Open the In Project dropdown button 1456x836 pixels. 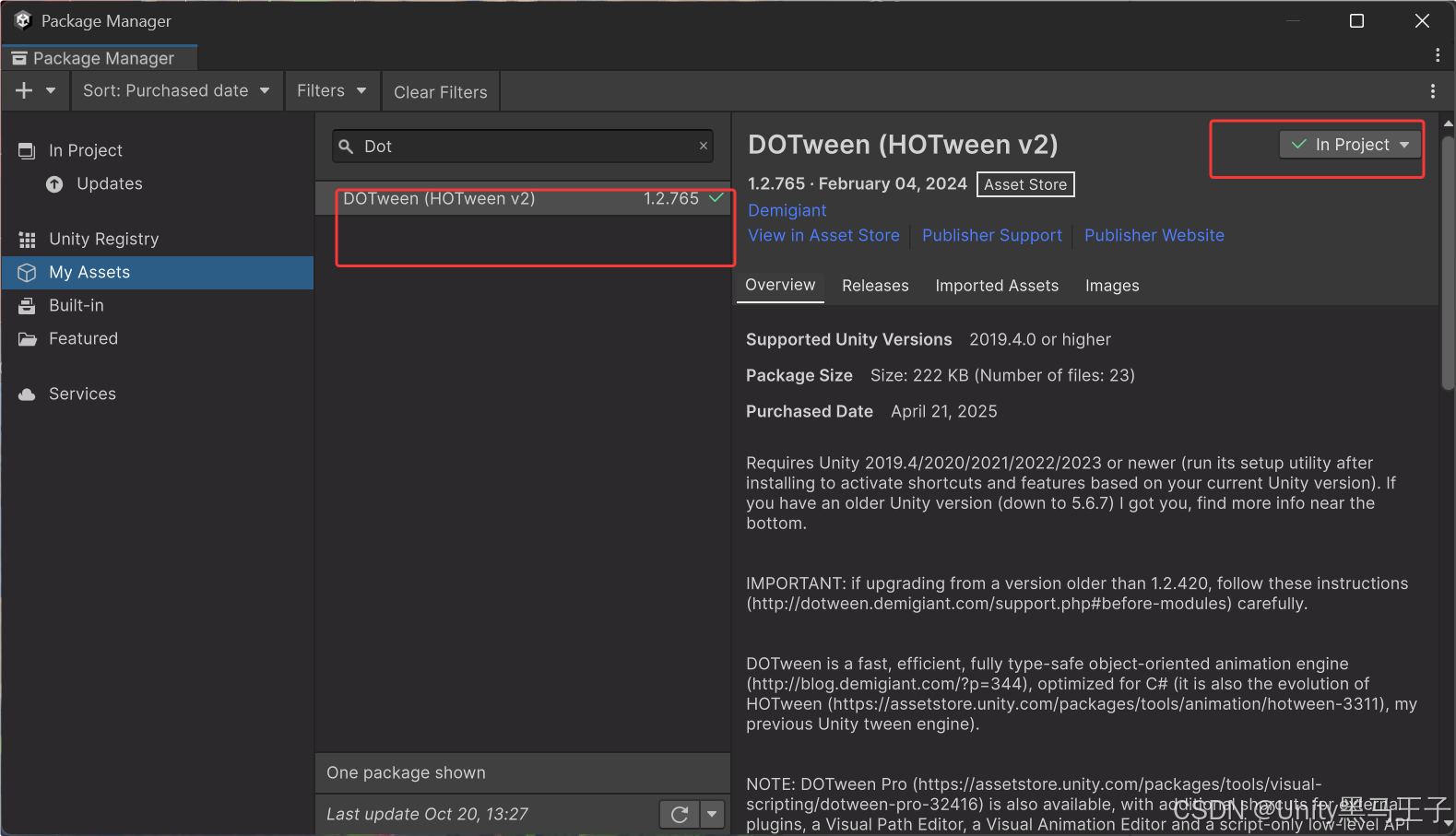(1351, 145)
